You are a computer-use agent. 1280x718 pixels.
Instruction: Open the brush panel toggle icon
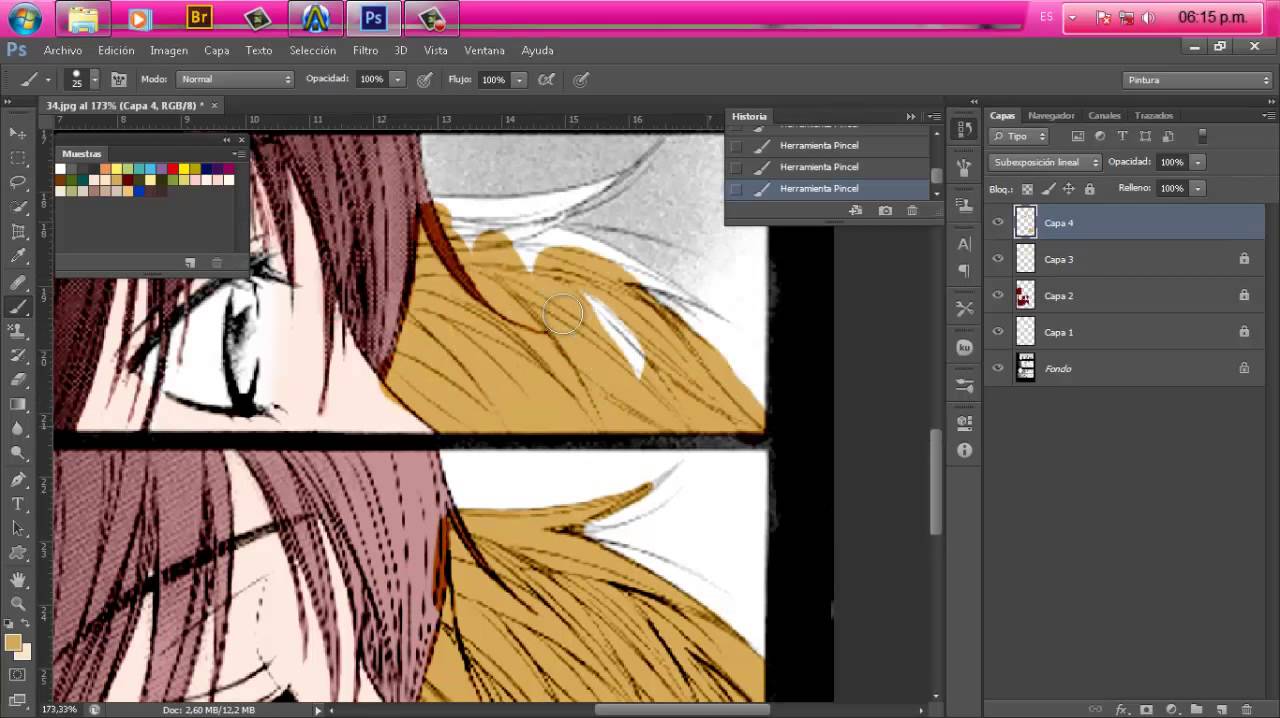click(119, 79)
